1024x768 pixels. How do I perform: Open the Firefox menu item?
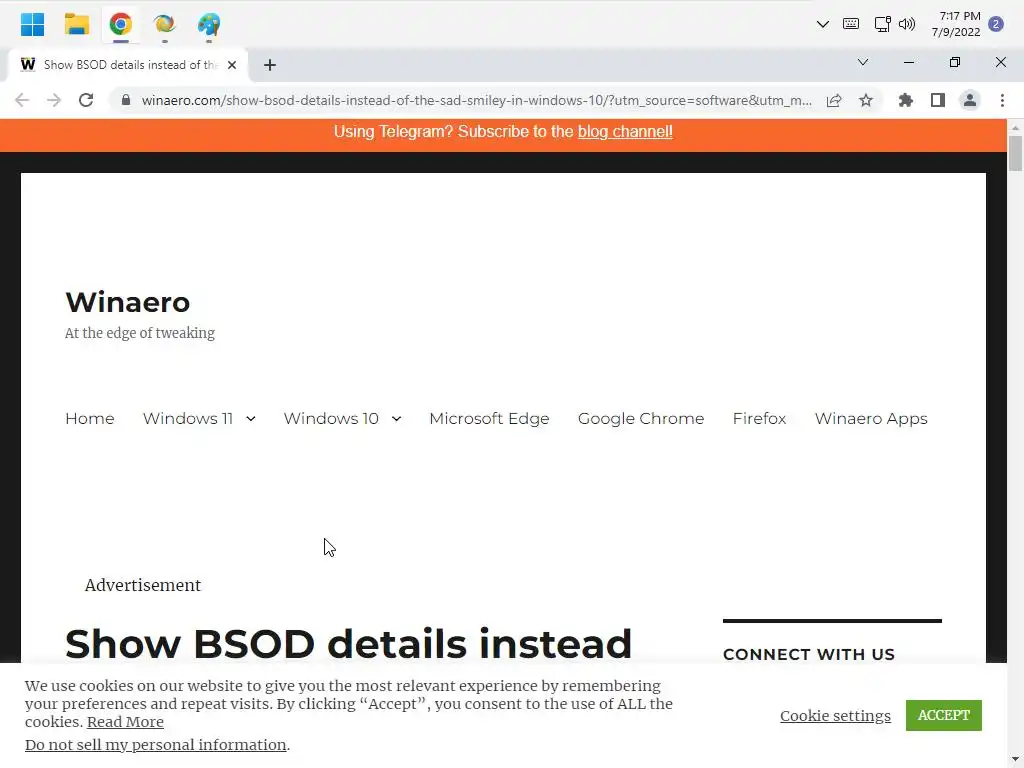[x=759, y=419]
